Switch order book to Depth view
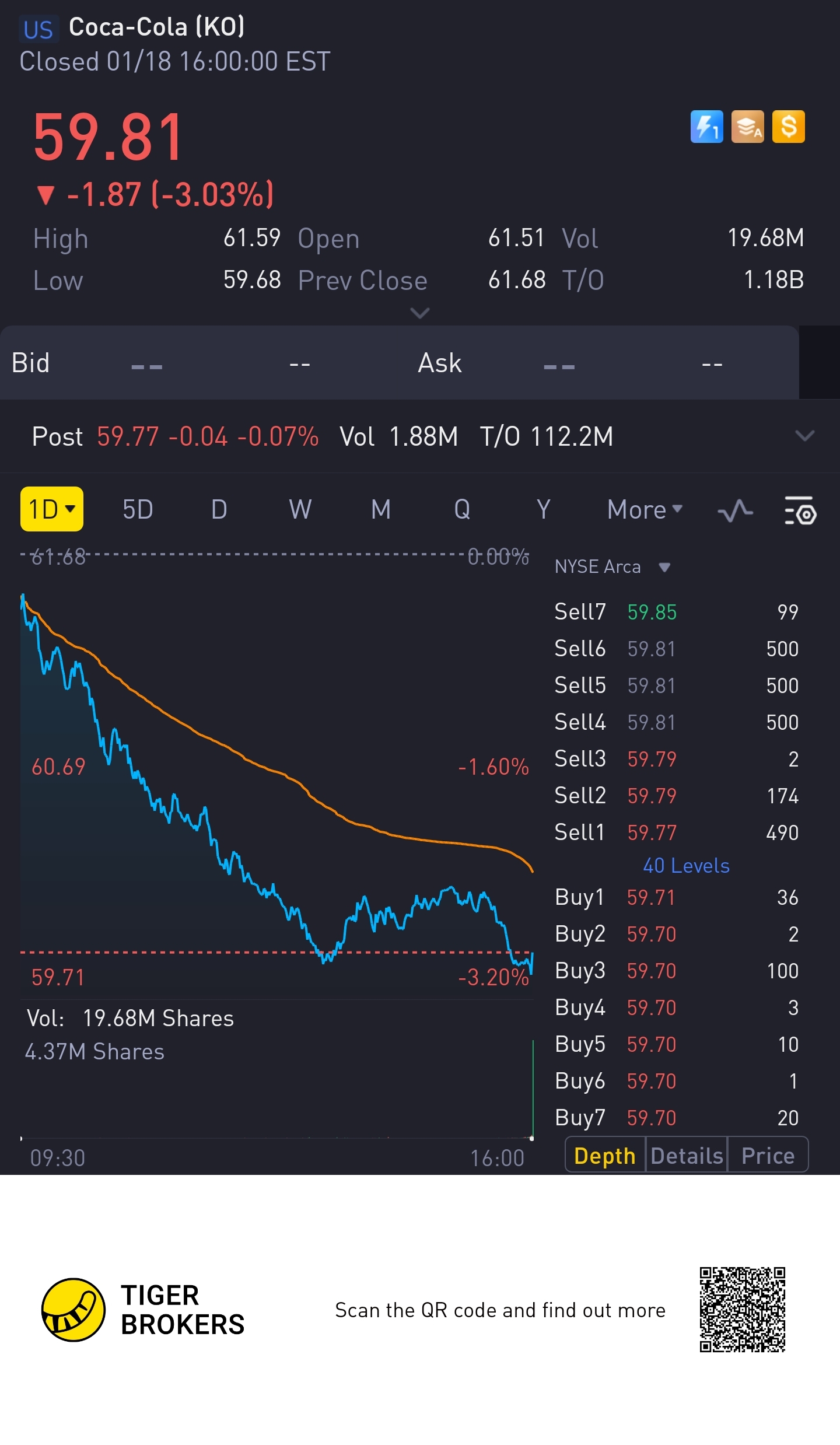 pos(604,1155)
